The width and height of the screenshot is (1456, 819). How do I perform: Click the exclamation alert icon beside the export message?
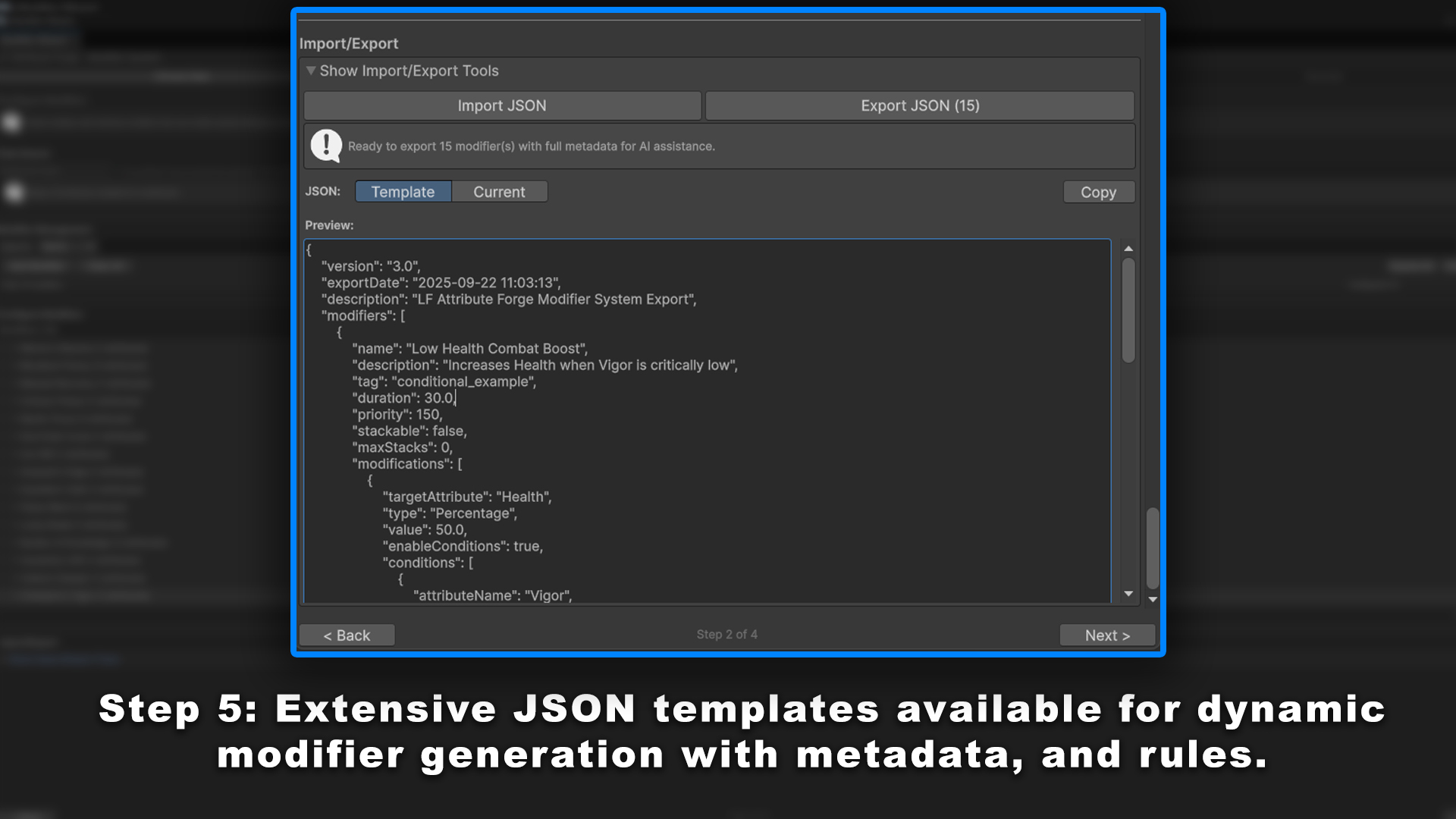(x=326, y=144)
